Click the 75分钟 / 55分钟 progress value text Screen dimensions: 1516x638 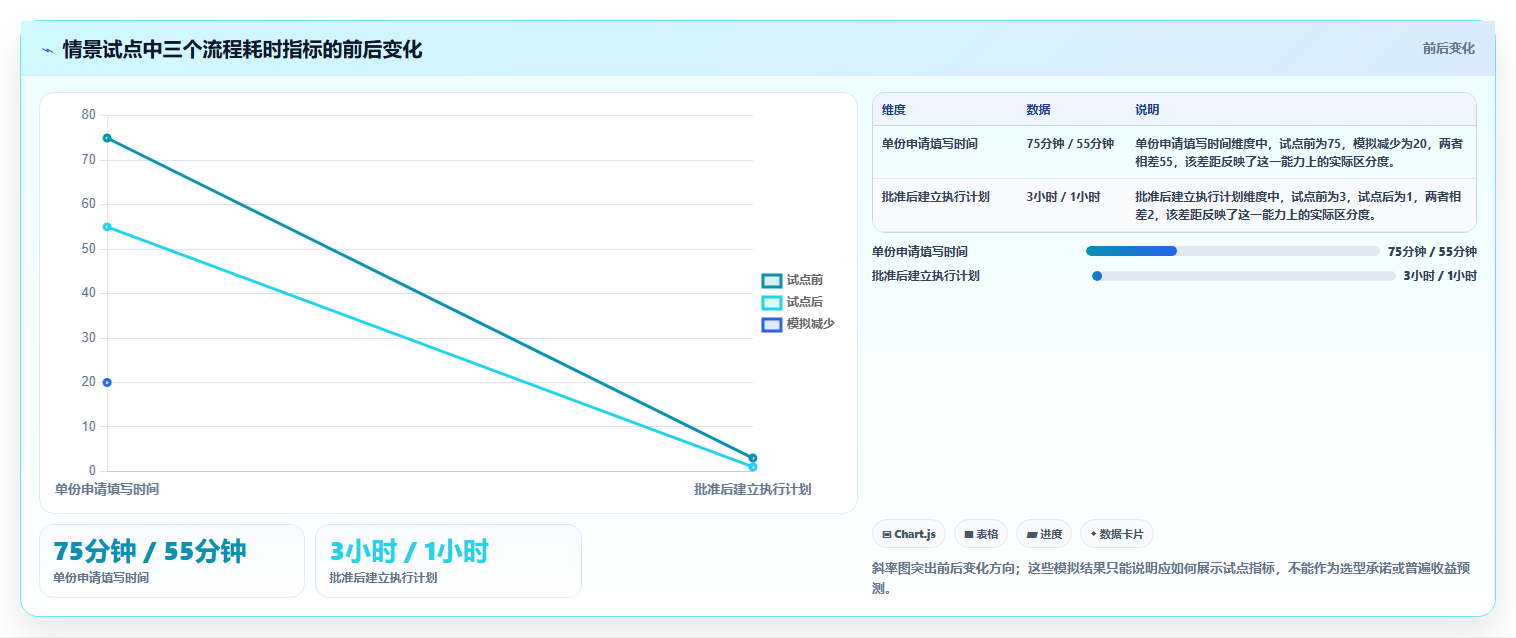pyautogui.click(x=1432, y=251)
